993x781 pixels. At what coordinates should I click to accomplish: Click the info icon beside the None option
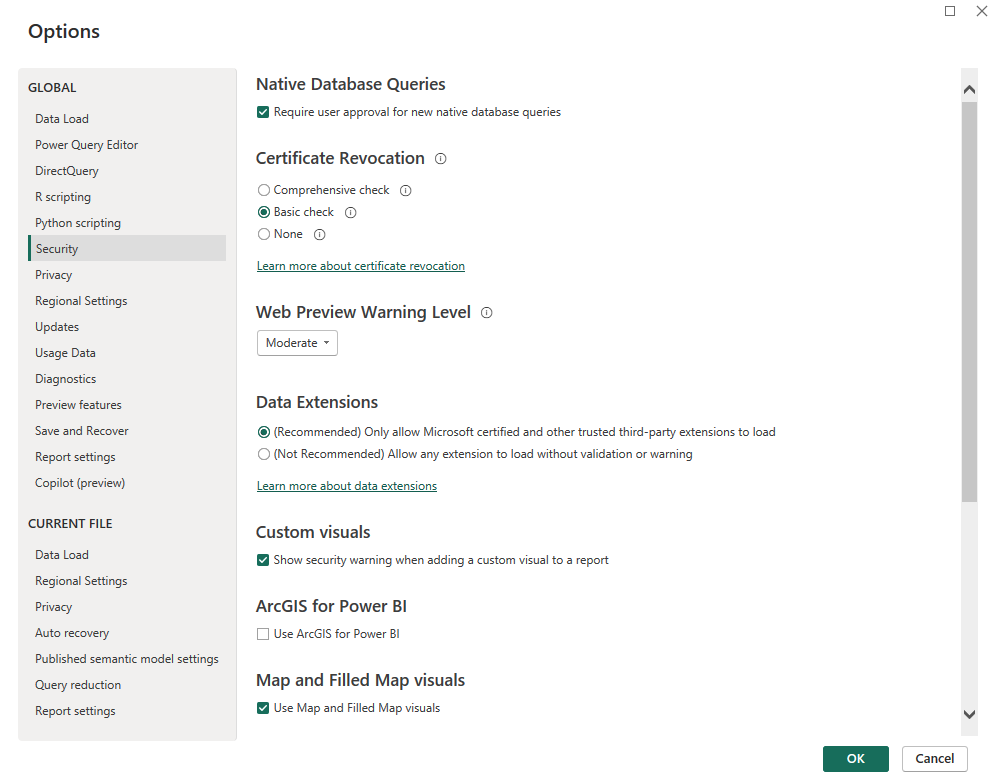point(319,234)
